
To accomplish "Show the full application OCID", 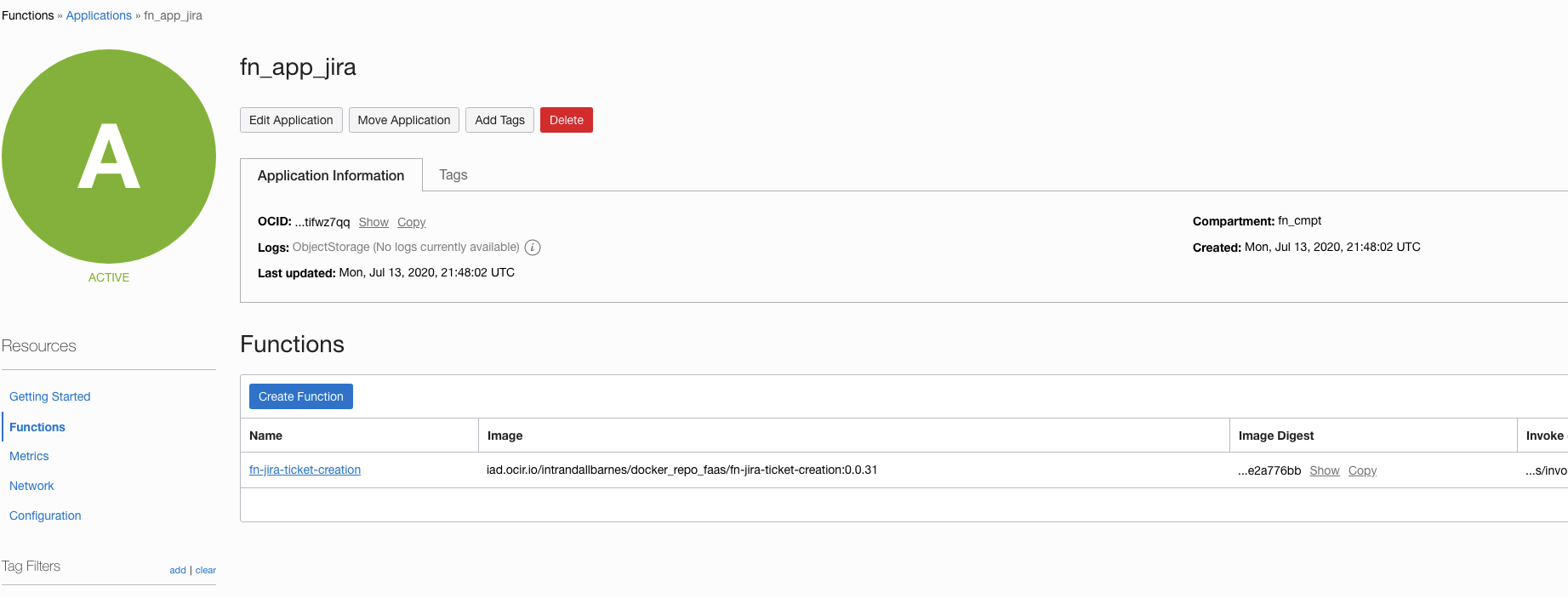I will 373,222.
